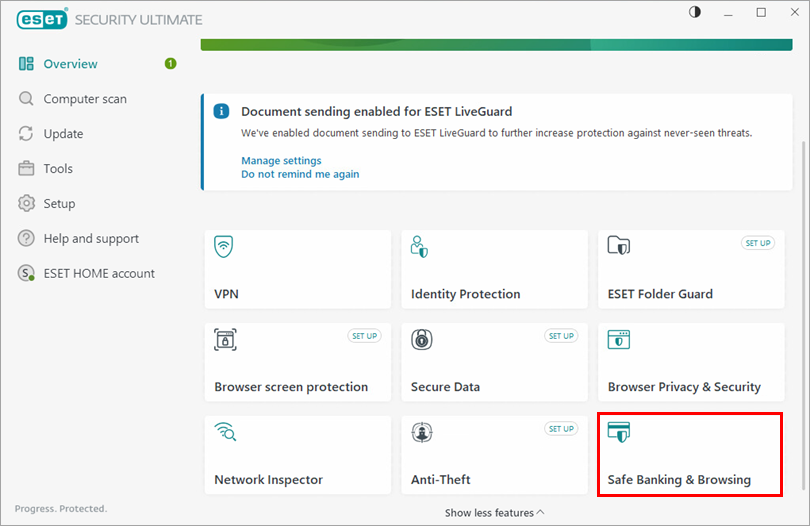The height and width of the screenshot is (526, 810).
Task: Collapse with Show less features
Action: pos(494,513)
